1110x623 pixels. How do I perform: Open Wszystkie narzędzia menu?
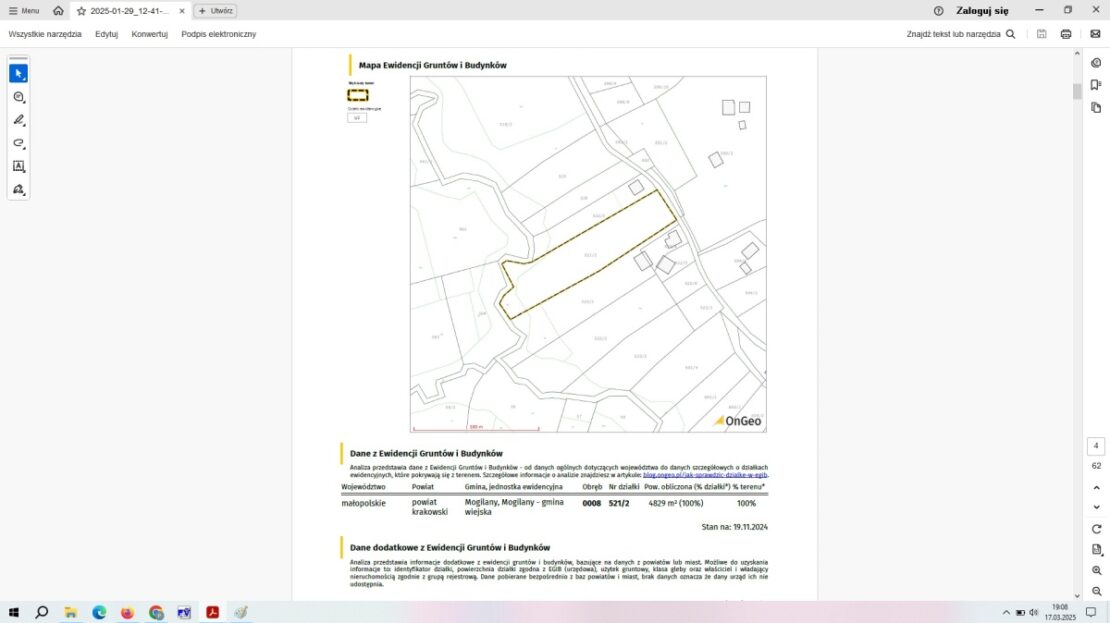pyautogui.click(x=45, y=34)
